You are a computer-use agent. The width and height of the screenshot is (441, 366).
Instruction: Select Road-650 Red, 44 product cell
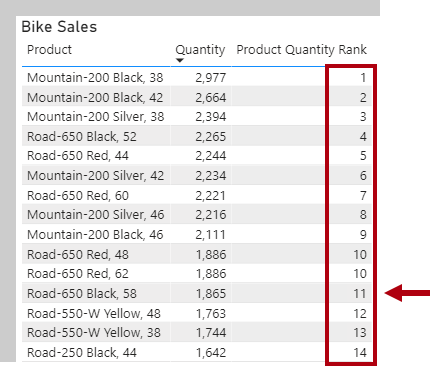78,156
